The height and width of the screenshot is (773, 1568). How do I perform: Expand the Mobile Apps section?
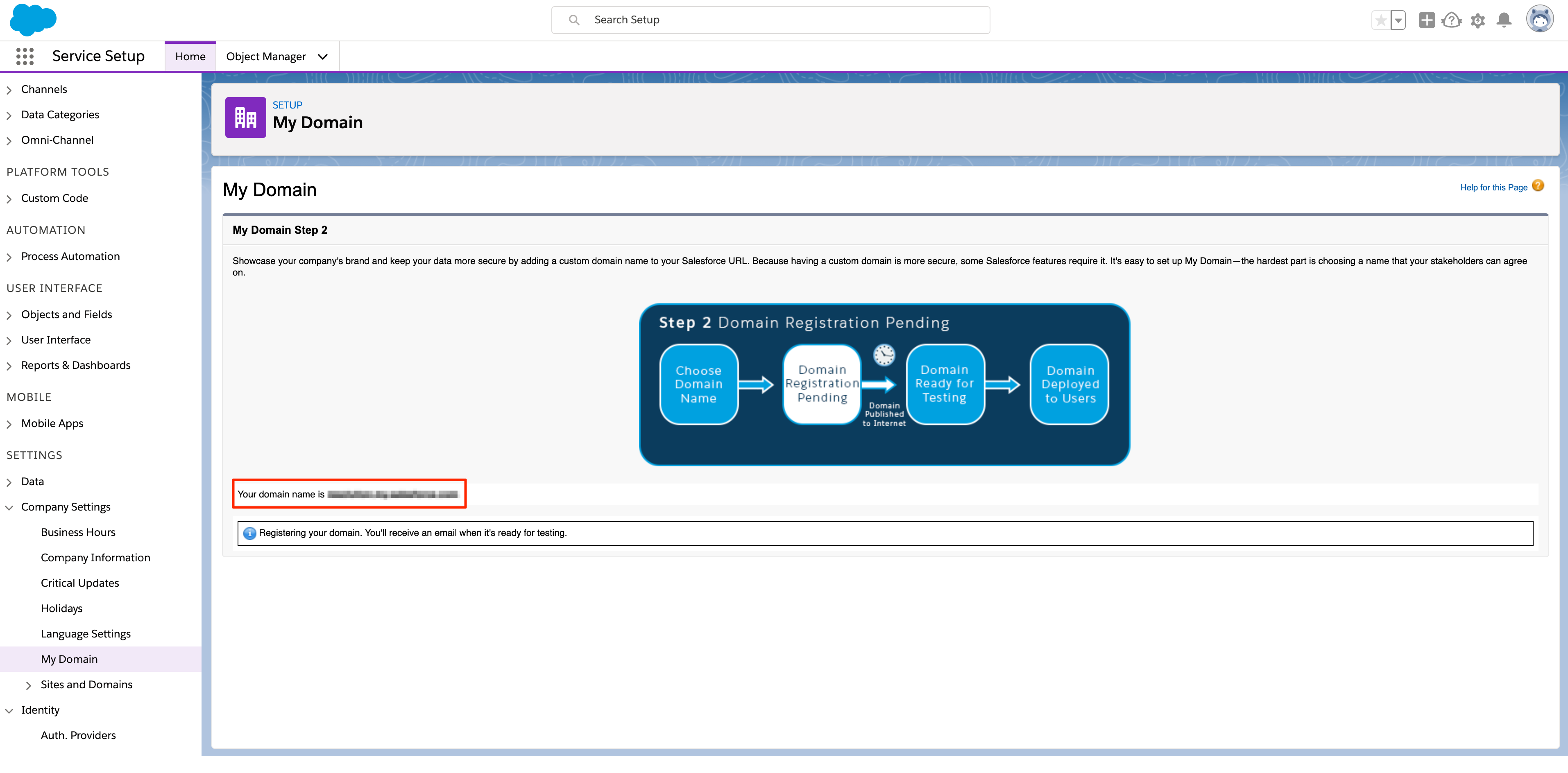coord(9,425)
